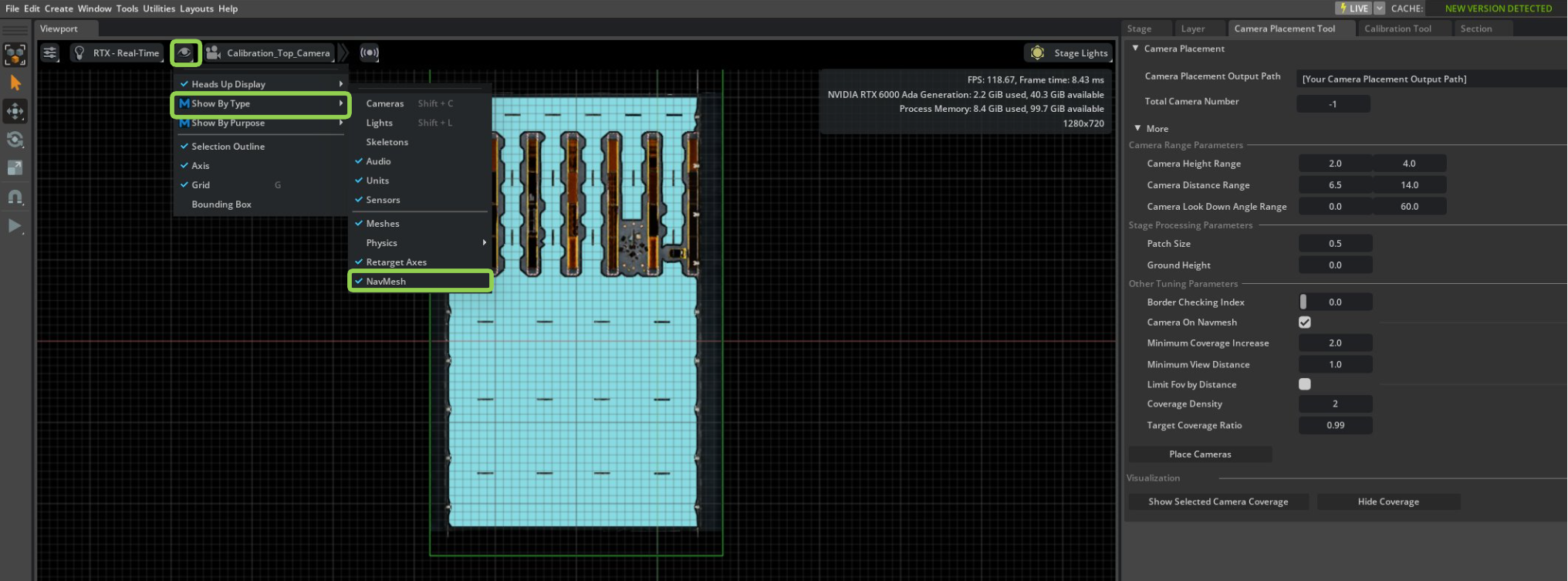
Task: Click the Place Cameras button
Action: pos(1200,454)
